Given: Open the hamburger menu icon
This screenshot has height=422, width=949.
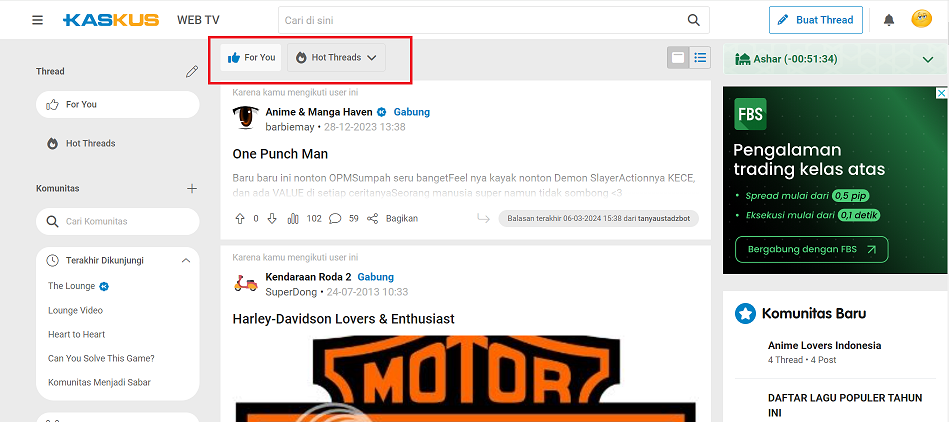Looking at the screenshot, I should click(x=38, y=20).
